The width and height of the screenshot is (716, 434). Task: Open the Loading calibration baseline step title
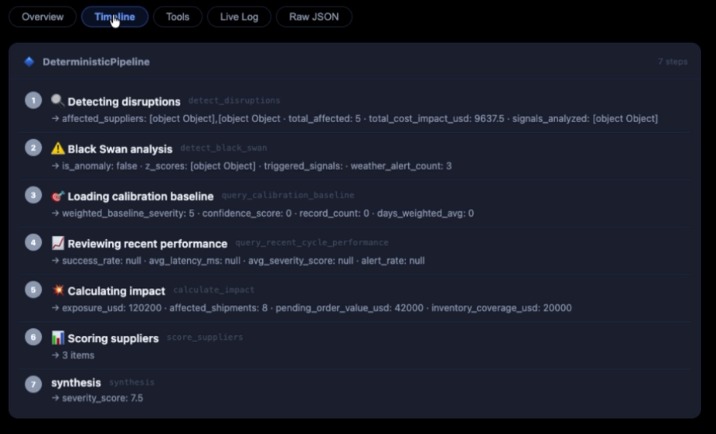coord(141,196)
